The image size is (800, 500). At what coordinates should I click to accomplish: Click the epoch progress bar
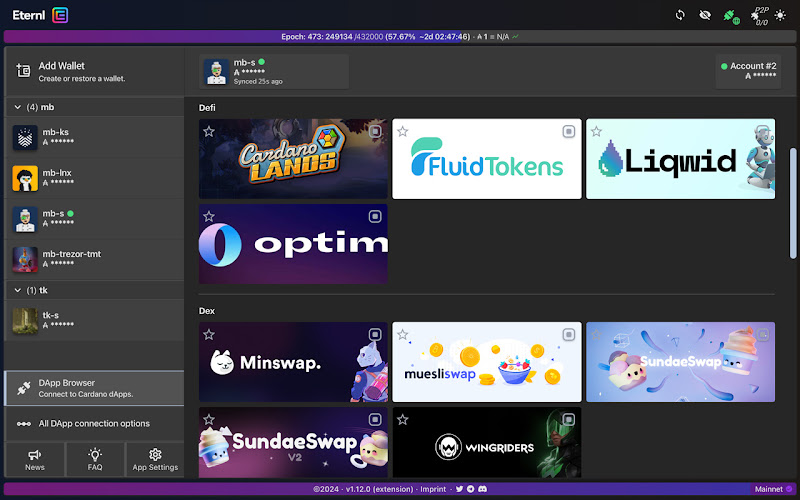(x=400, y=37)
